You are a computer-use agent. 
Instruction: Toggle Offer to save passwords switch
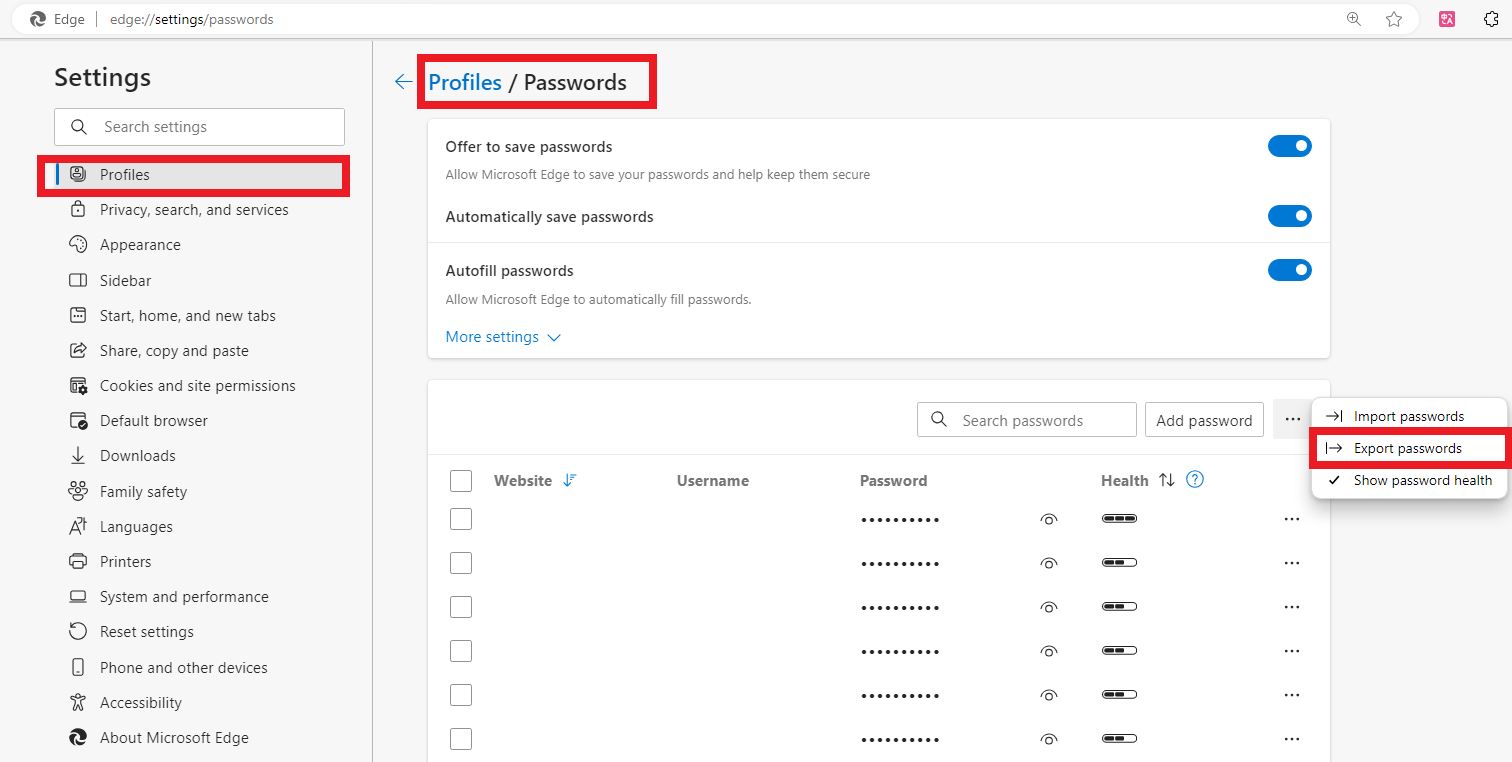1290,146
